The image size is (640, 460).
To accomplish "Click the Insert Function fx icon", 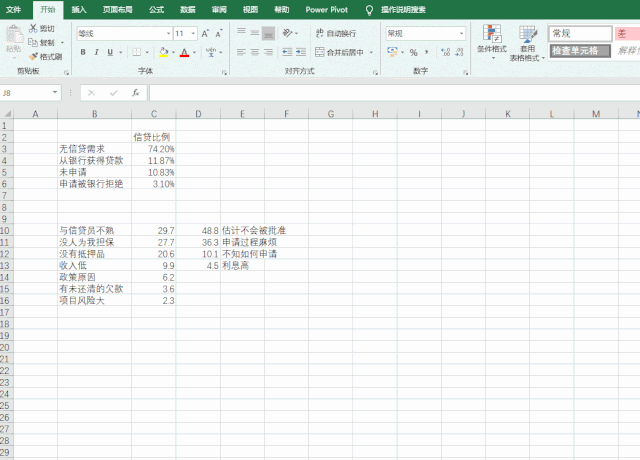I will (x=136, y=92).
